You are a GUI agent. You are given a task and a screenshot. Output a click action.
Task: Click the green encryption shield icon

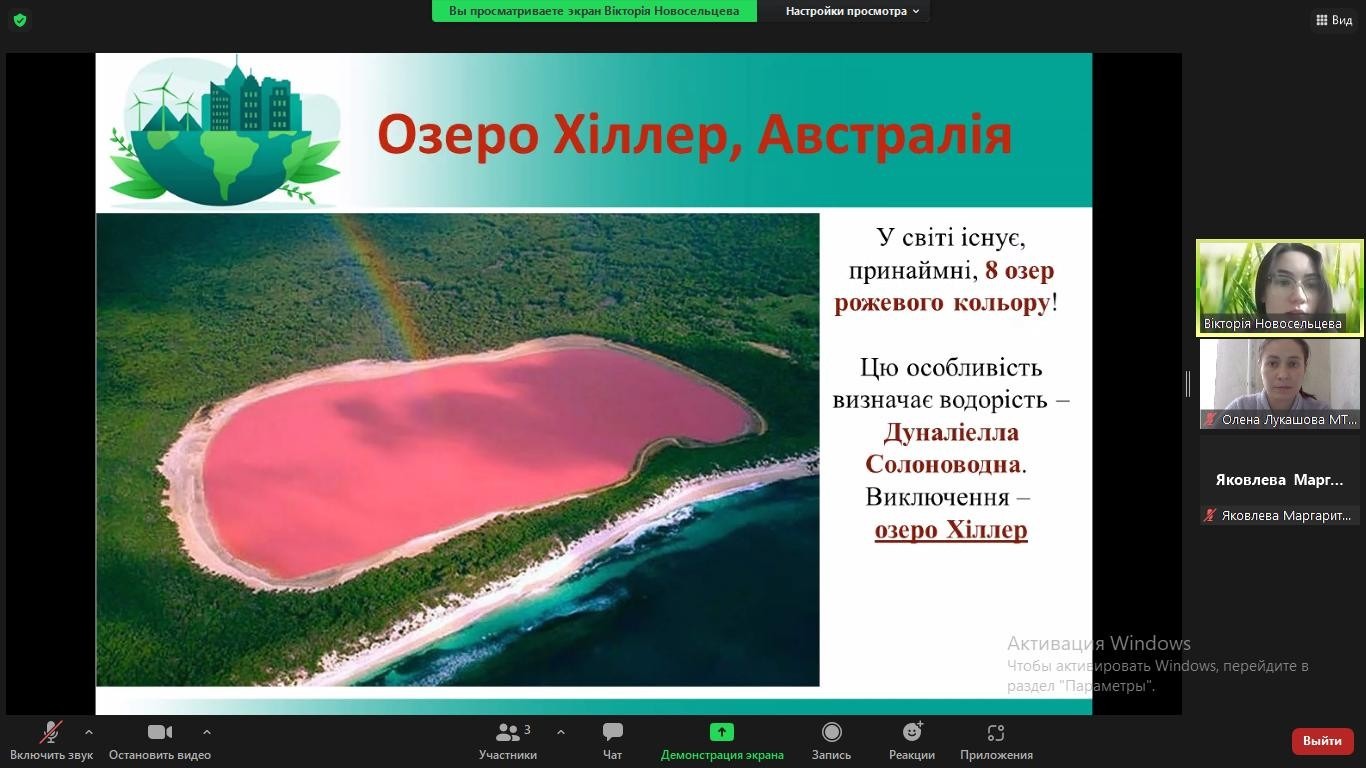20,20
